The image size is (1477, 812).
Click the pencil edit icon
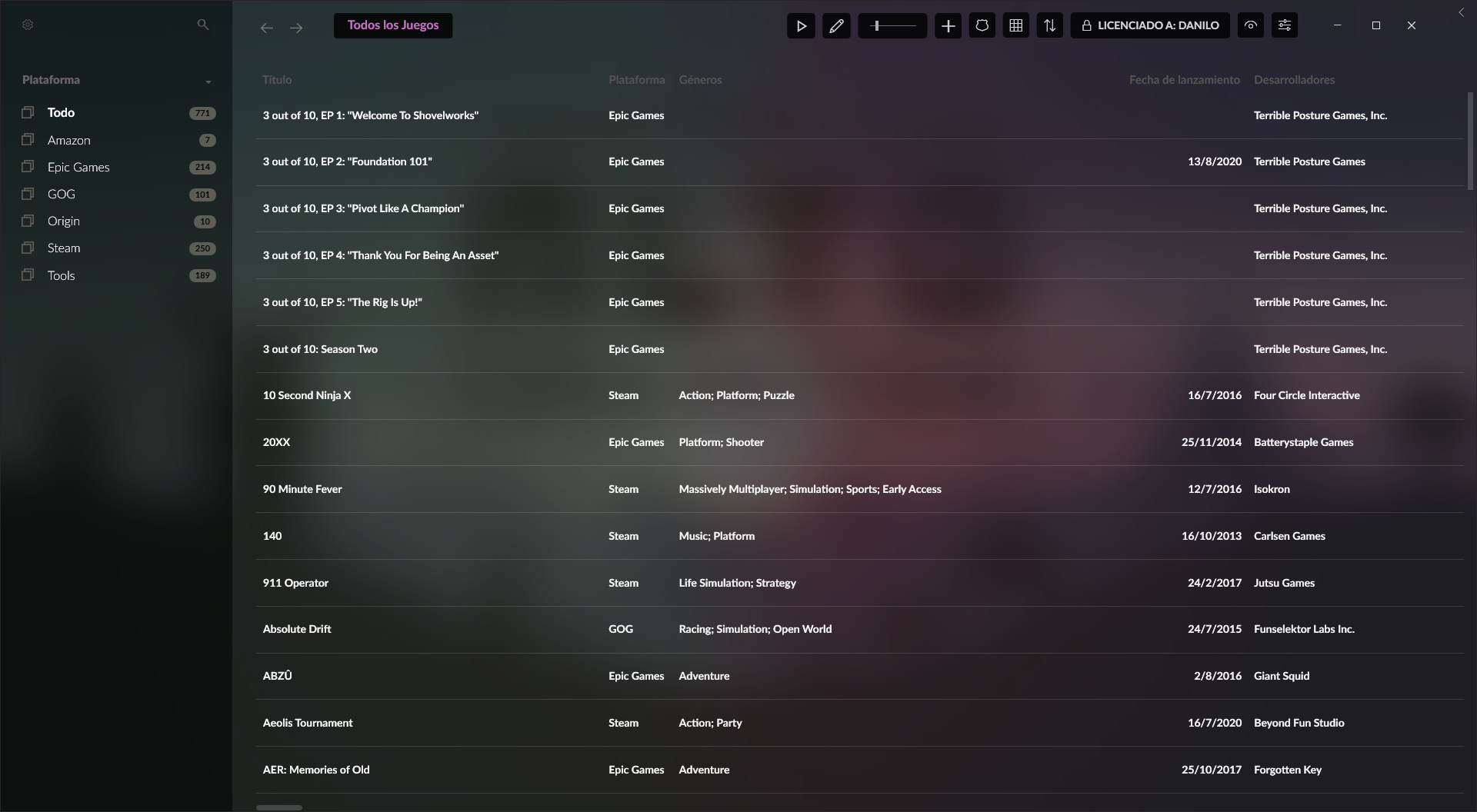836,25
